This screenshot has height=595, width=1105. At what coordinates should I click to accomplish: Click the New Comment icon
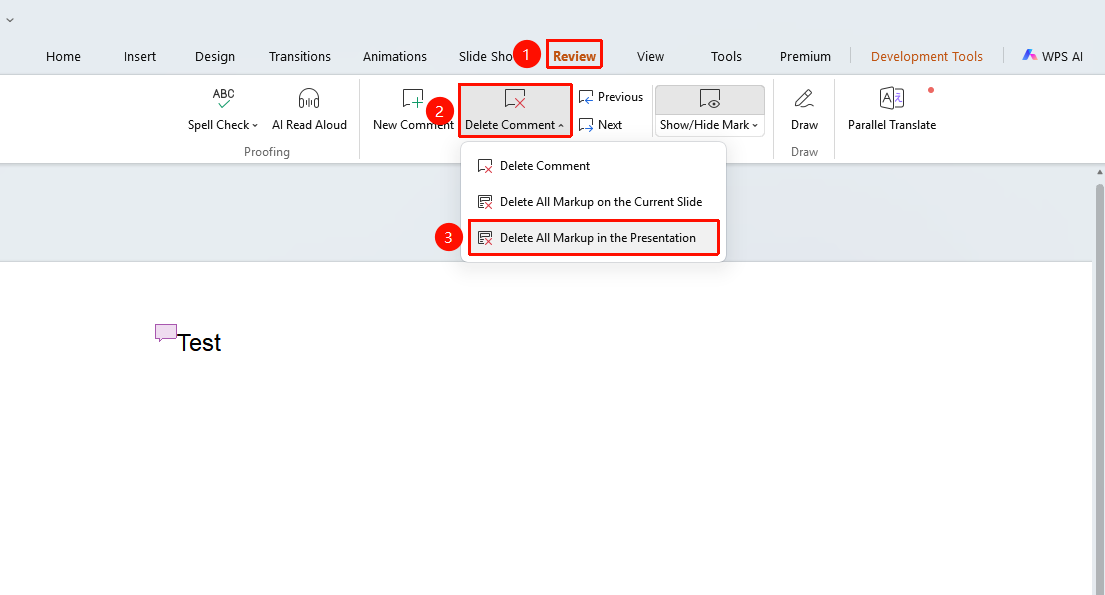click(413, 99)
